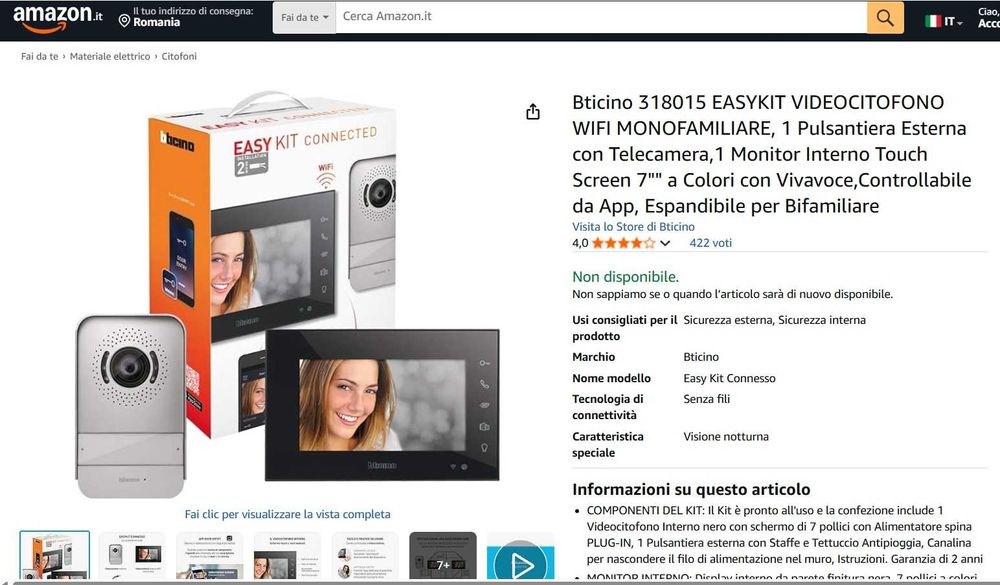Image resolution: width=1000 pixels, height=585 pixels.
Task: Click the 'Non disponibile.' status text
Action: click(x=626, y=277)
